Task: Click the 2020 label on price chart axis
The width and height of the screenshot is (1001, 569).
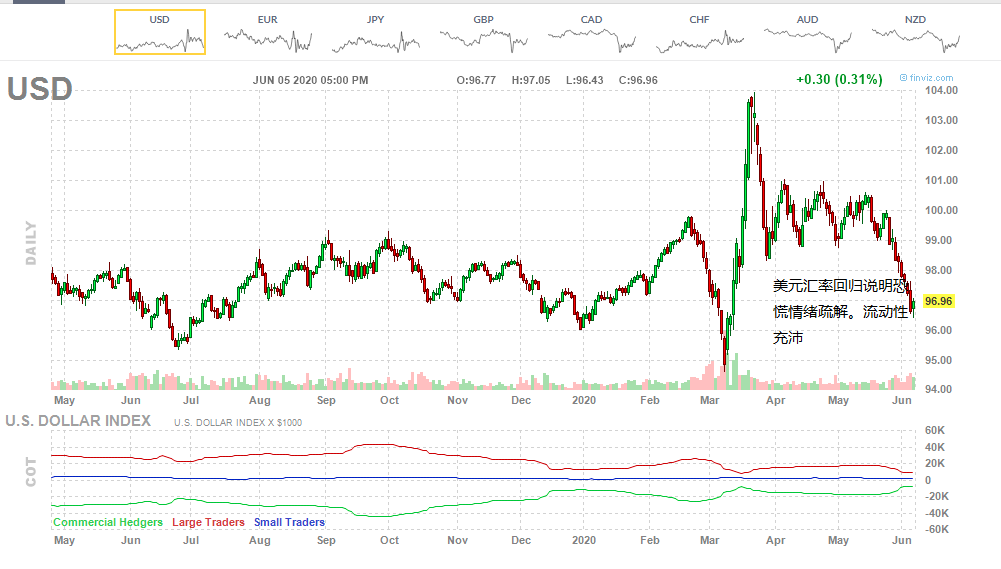Action: (583, 400)
